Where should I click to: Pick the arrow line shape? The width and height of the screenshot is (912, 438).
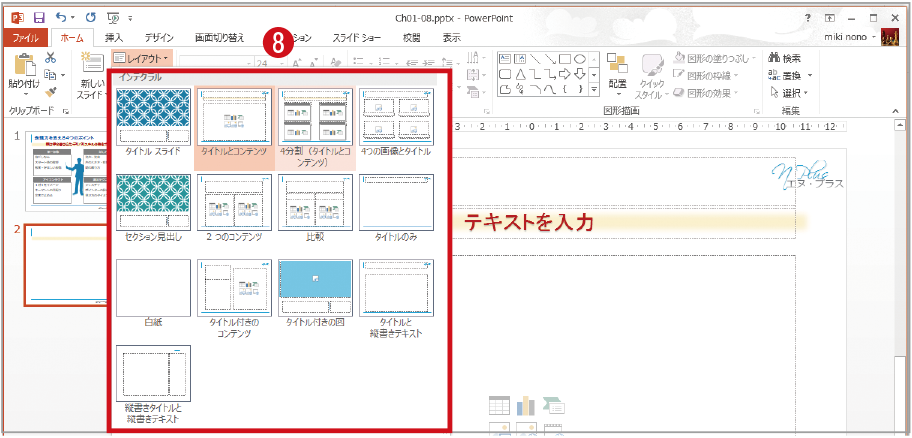(550, 59)
